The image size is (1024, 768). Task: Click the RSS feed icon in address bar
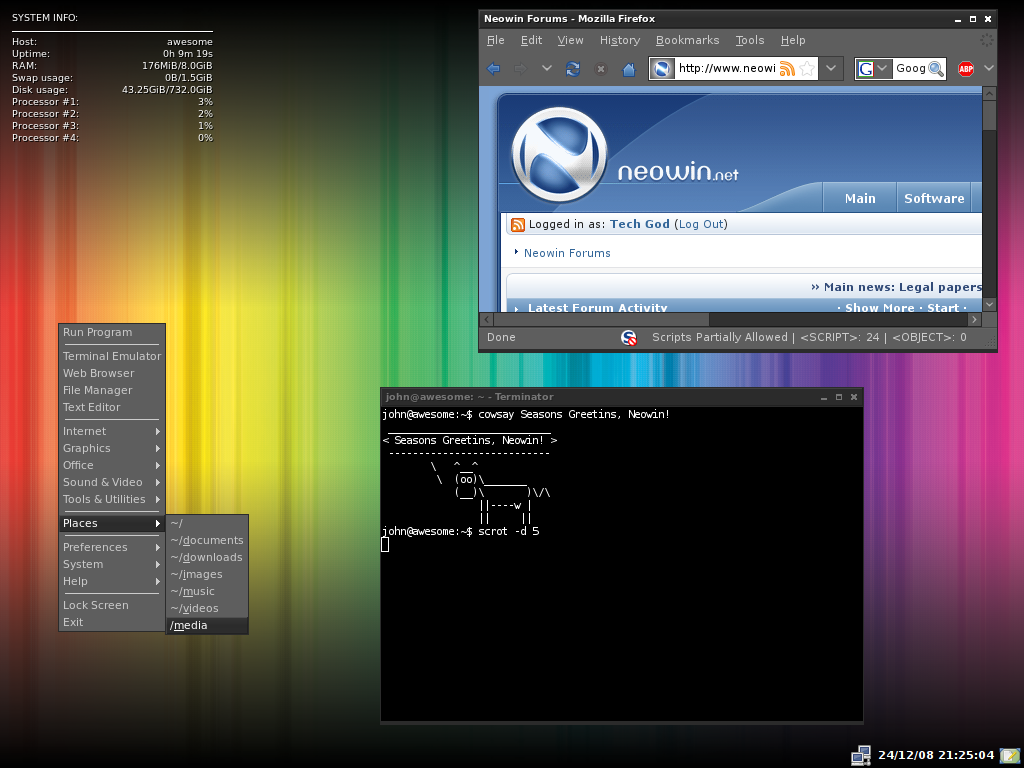787,69
